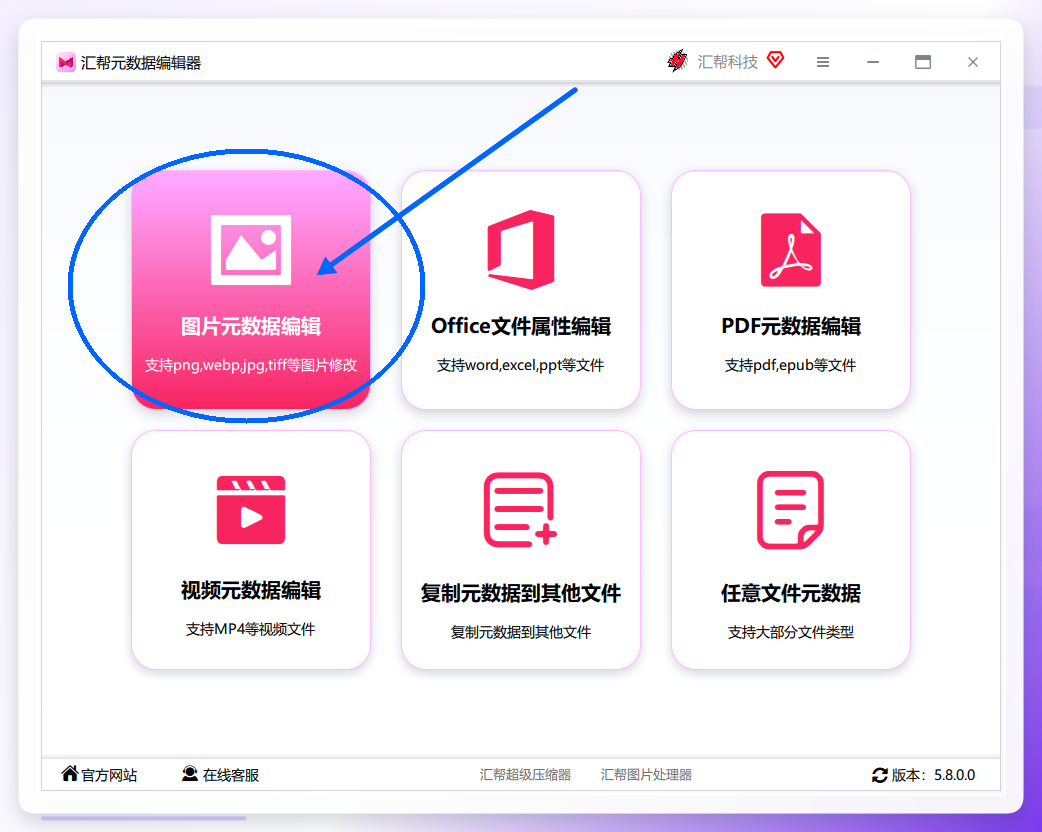Click text 支持word,excel,ppt等文件

[520, 365]
